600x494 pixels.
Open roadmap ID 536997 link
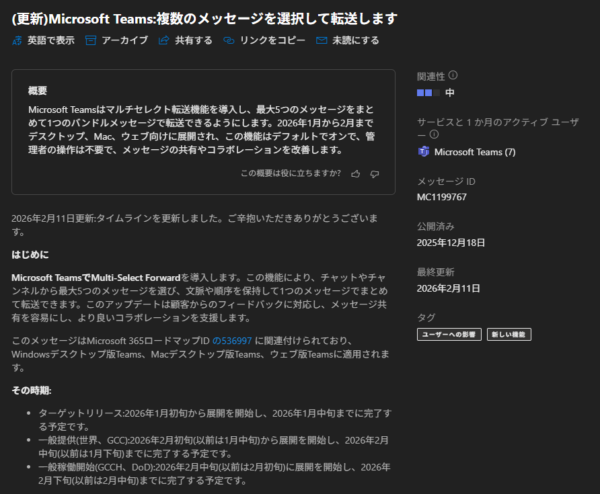tap(237, 341)
